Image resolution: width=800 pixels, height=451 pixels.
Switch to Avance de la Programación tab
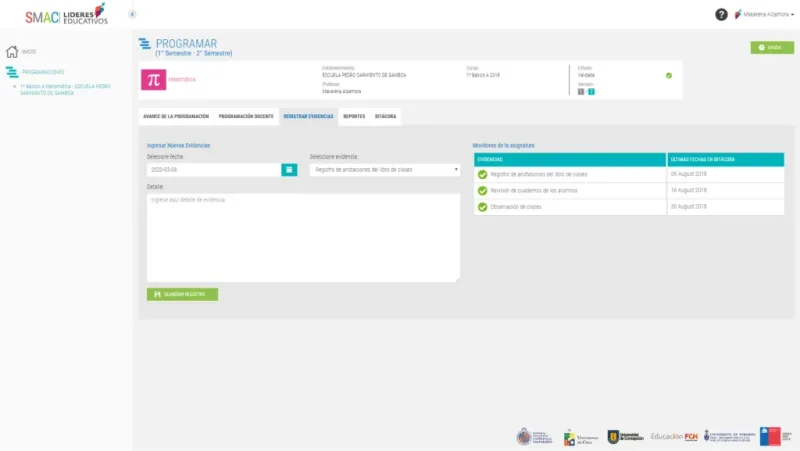tap(176, 116)
